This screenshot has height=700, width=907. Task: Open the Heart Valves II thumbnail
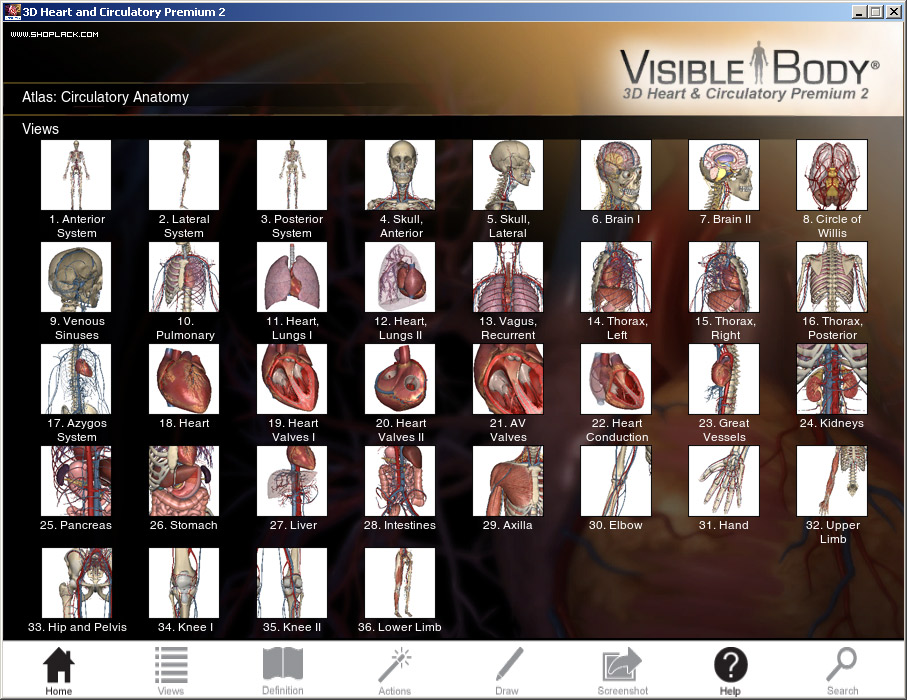click(400, 379)
